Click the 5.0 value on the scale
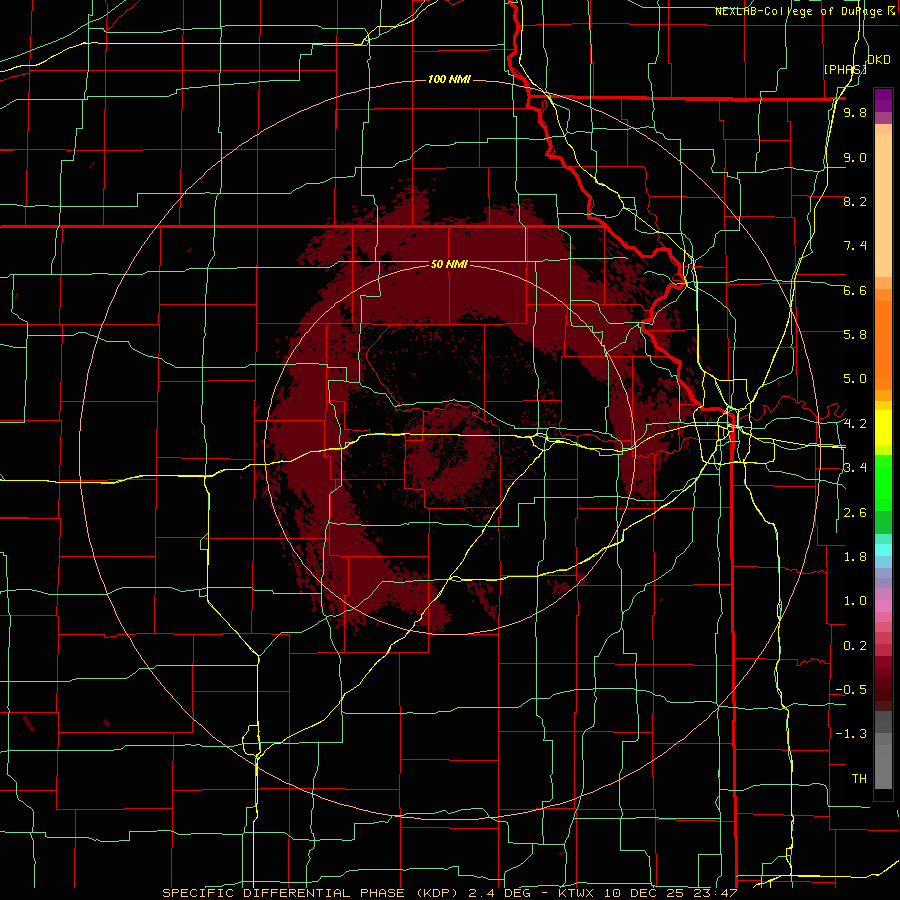This screenshot has height=900, width=900. click(855, 379)
